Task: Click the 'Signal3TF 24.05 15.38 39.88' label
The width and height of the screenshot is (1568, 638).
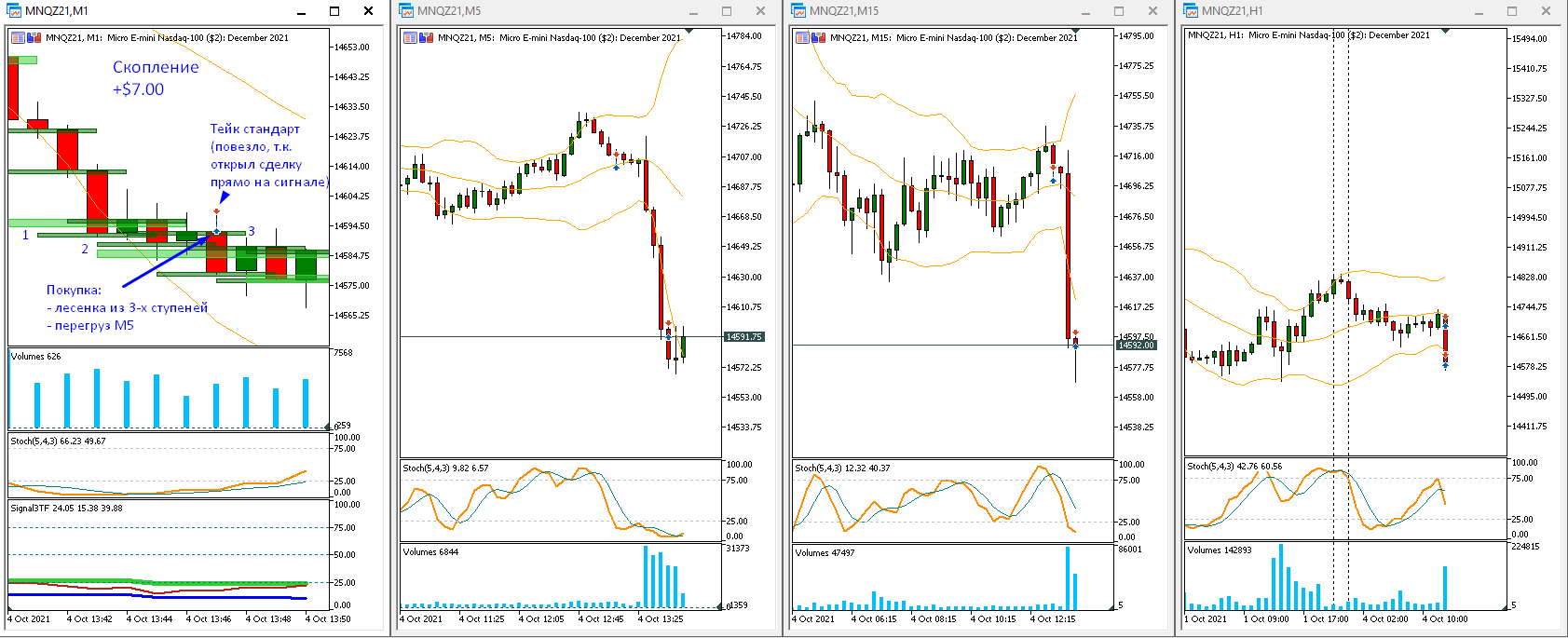Action: click(x=66, y=509)
